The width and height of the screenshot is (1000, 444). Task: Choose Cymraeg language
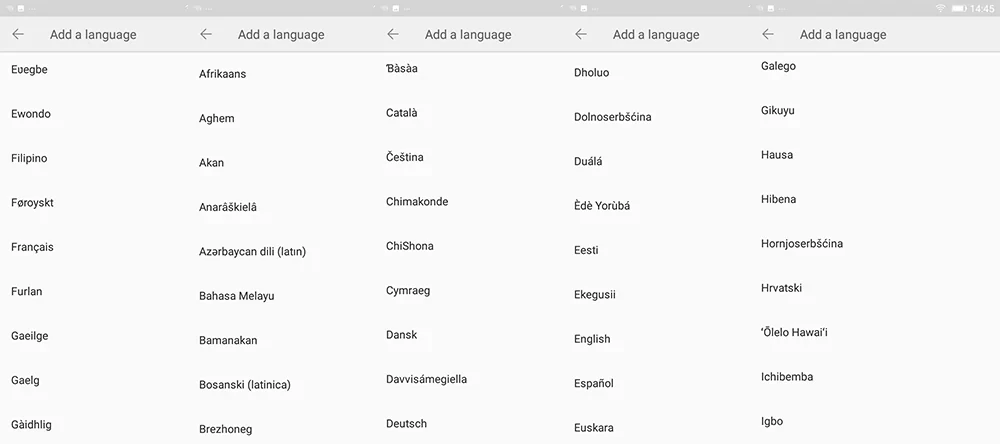pos(408,290)
